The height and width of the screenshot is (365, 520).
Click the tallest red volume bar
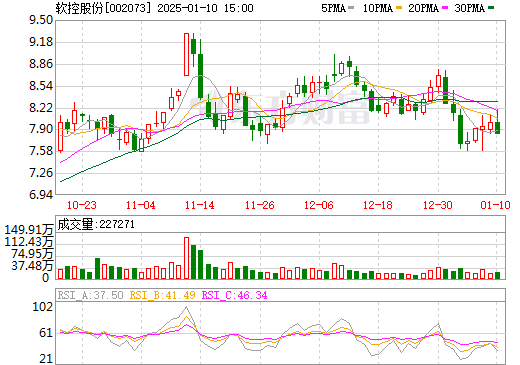[186, 258]
